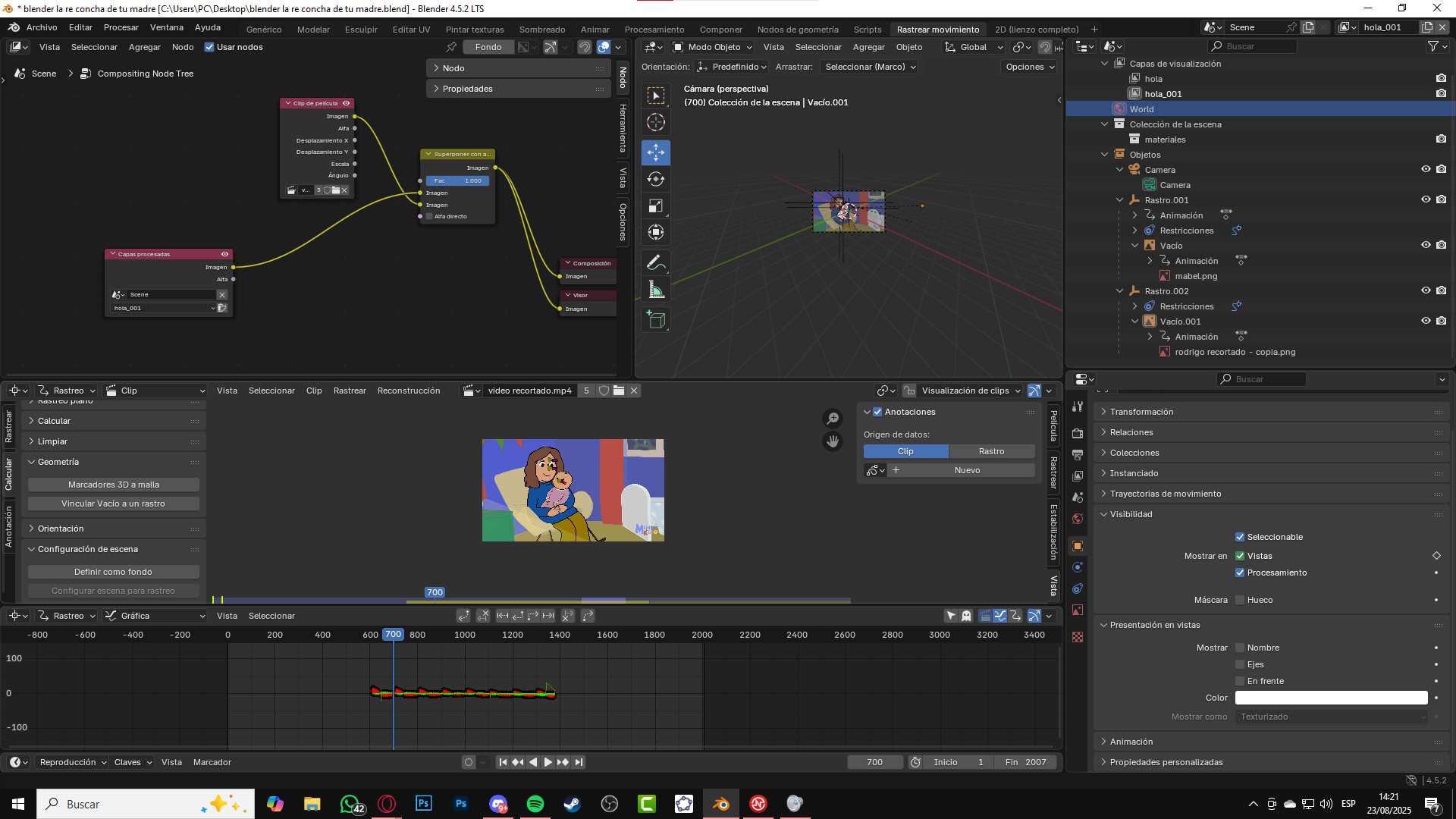This screenshot has height=819, width=1456.
Task: Click the 700 frame marker in the graph
Action: pos(393,635)
